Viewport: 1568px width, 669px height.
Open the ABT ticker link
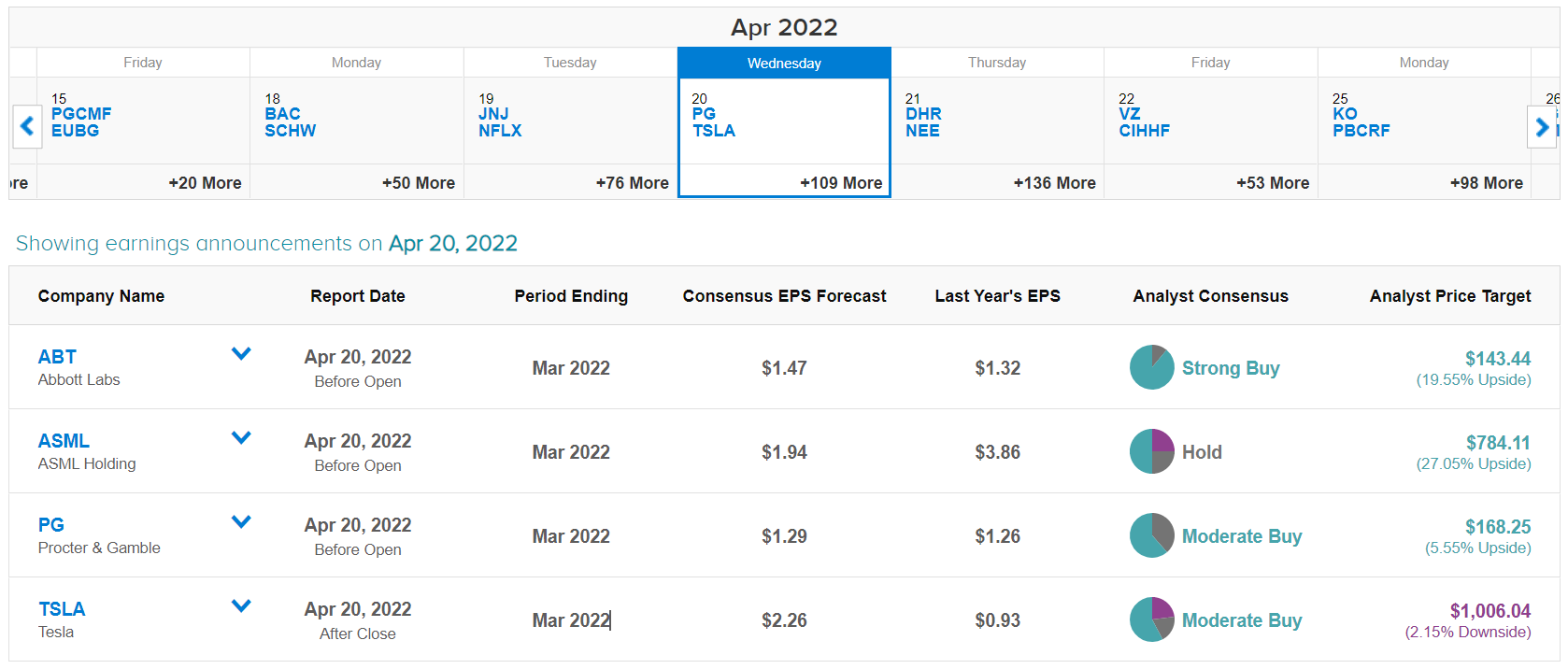tap(57, 357)
